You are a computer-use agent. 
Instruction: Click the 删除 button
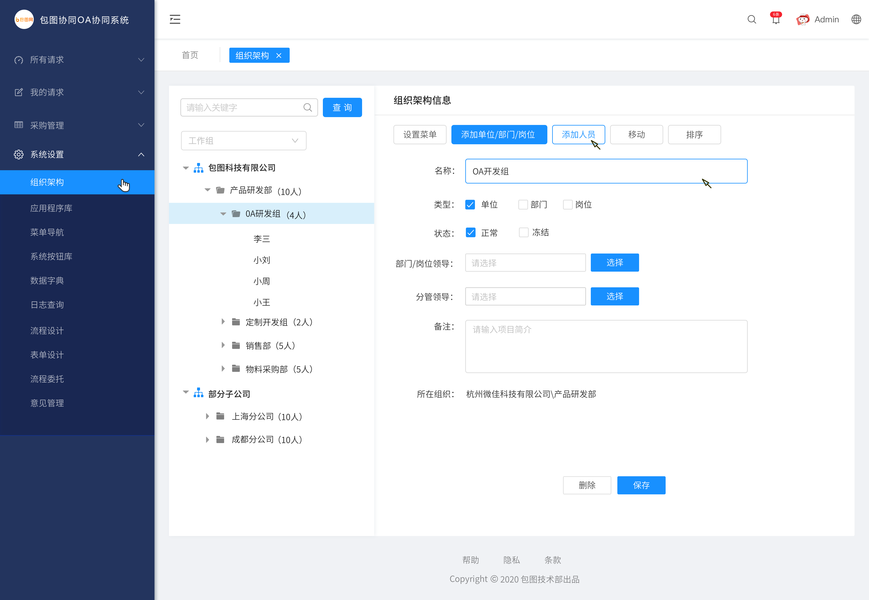point(587,485)
